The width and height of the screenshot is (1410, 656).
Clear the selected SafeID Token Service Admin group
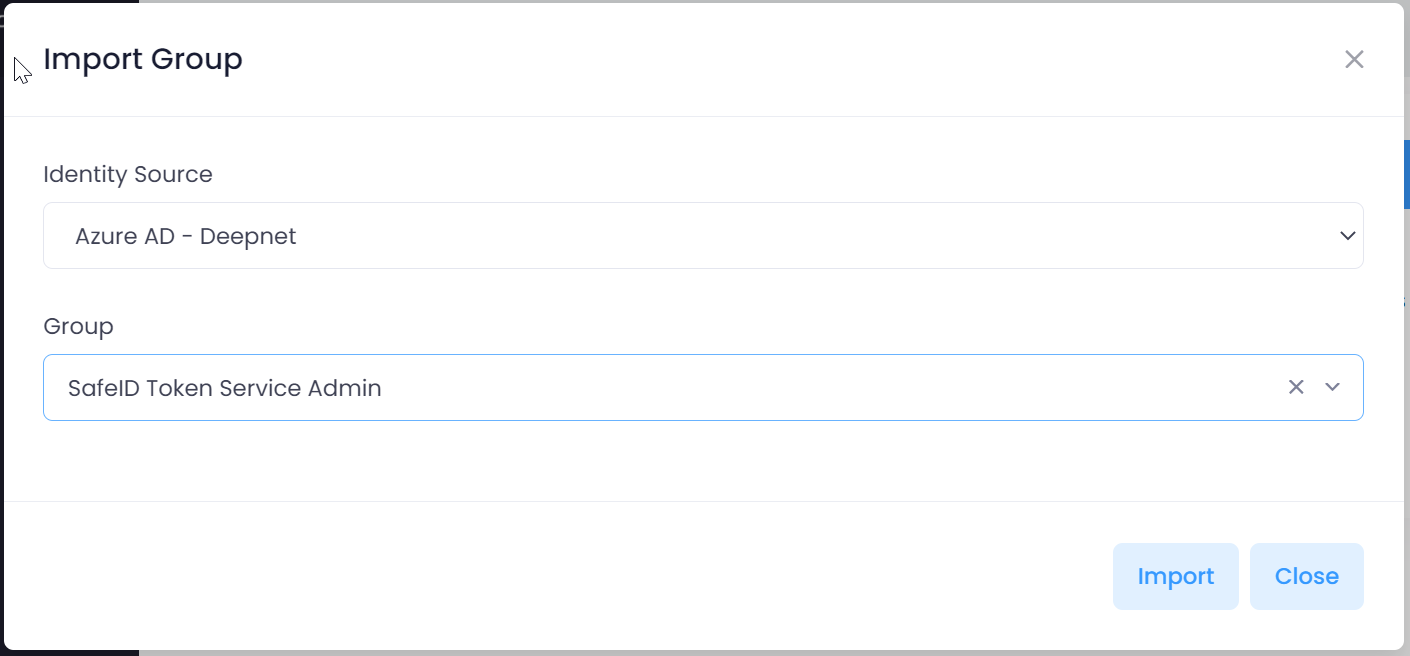[1296, 387]
